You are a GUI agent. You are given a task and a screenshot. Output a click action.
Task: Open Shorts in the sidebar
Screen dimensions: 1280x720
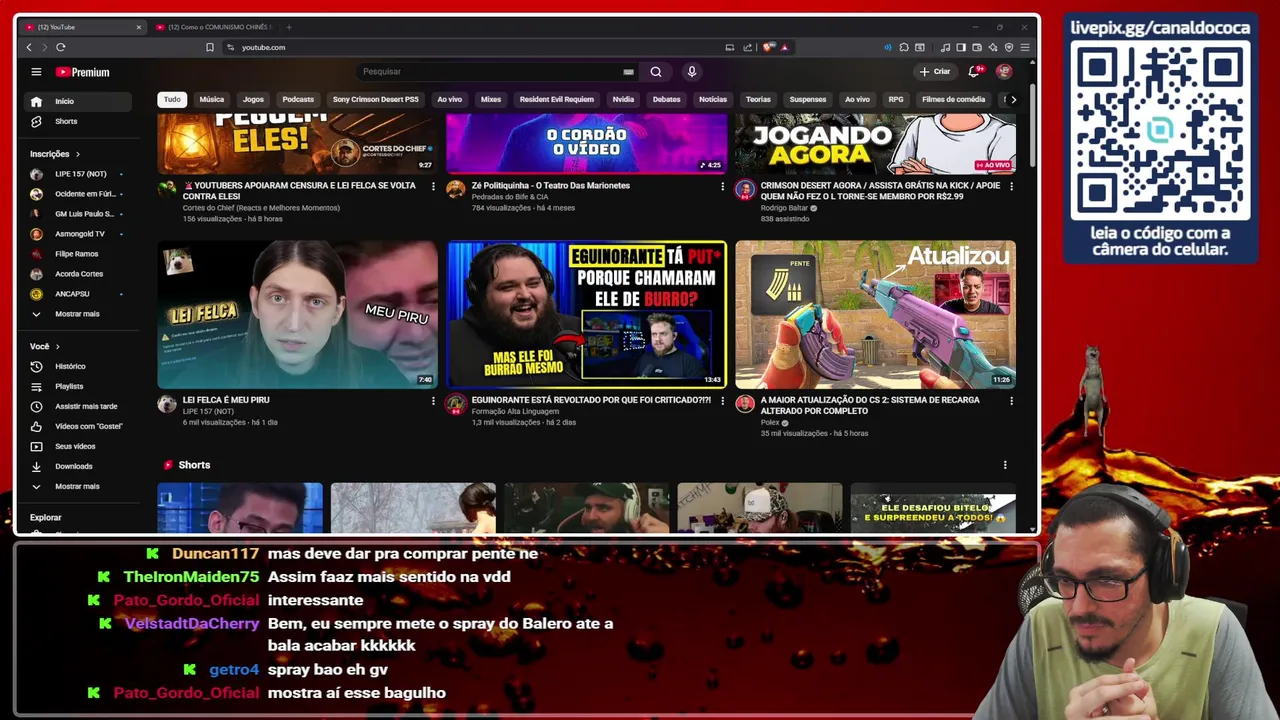point(77,121)
